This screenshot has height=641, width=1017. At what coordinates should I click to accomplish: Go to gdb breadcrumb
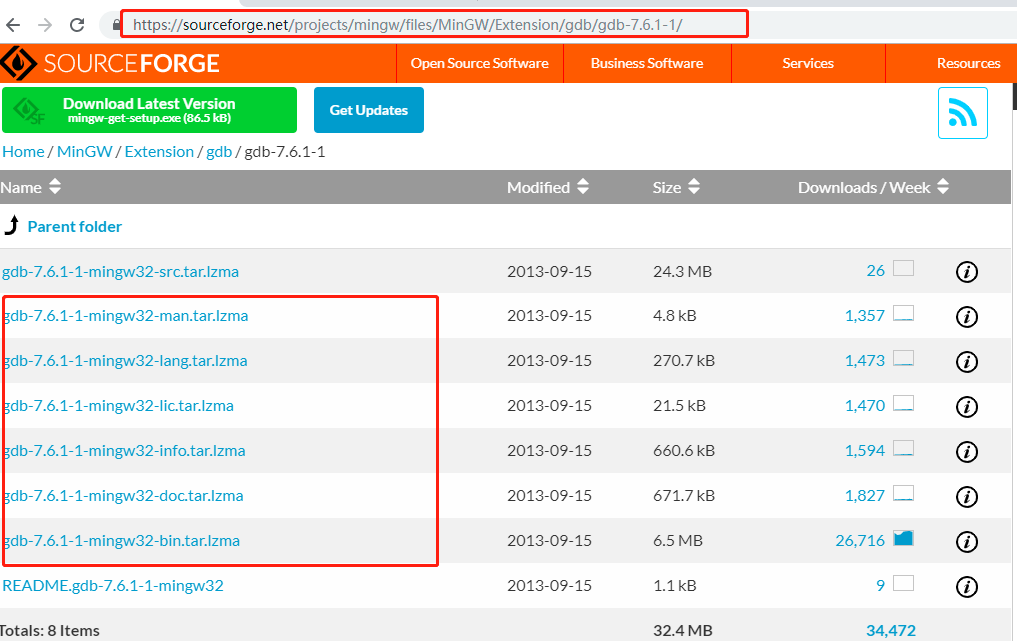pyautogui.click(x=219, y=152)
